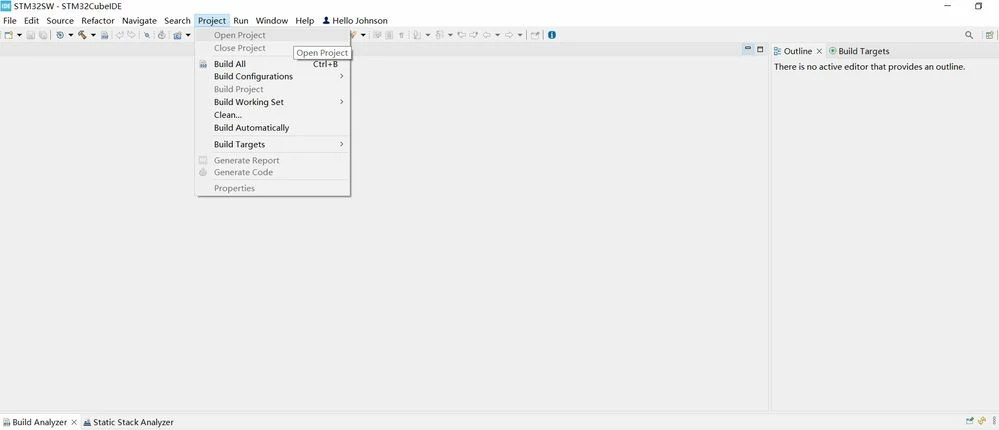Open the Help menu
This screenshot has height=430, width=999.
click(x=305, y=20)
